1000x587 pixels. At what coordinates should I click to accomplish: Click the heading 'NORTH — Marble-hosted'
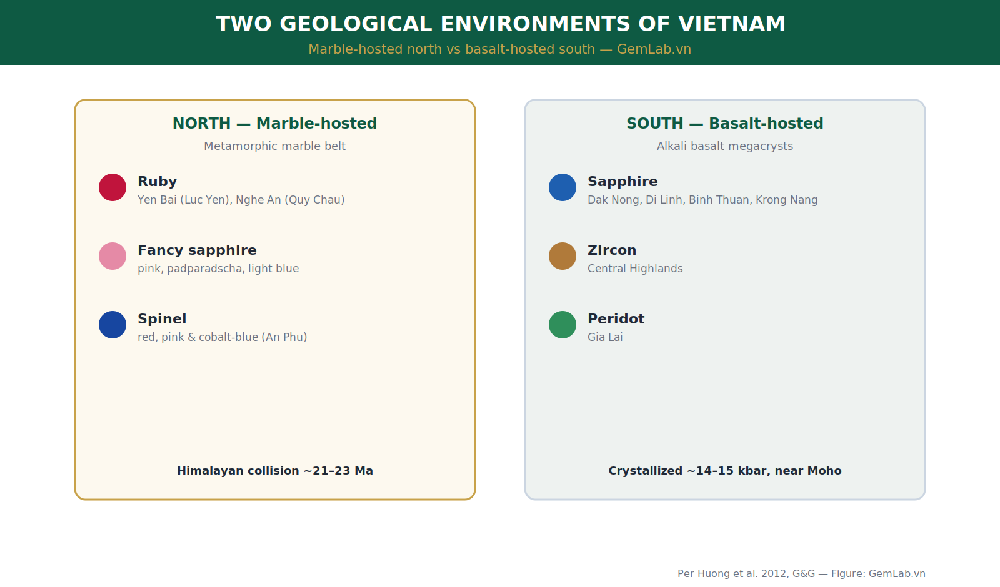(x=275, y=123)
